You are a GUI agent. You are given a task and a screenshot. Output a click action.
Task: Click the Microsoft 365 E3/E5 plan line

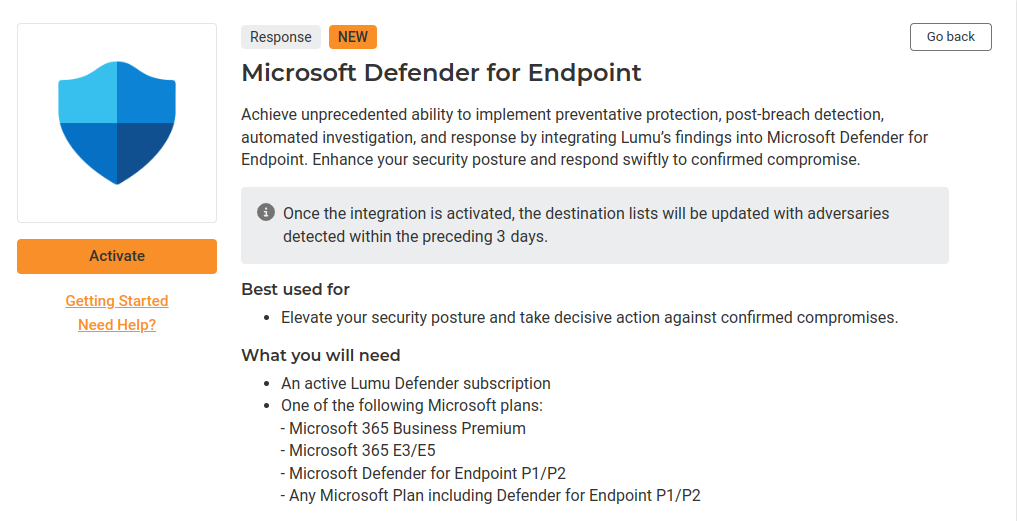click(x=362, y=450)
